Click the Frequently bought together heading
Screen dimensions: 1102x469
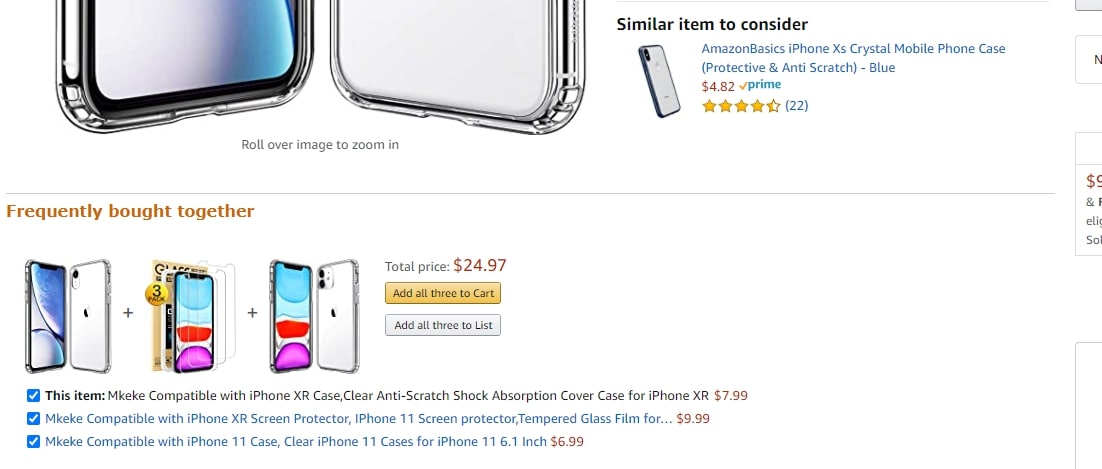130,211
